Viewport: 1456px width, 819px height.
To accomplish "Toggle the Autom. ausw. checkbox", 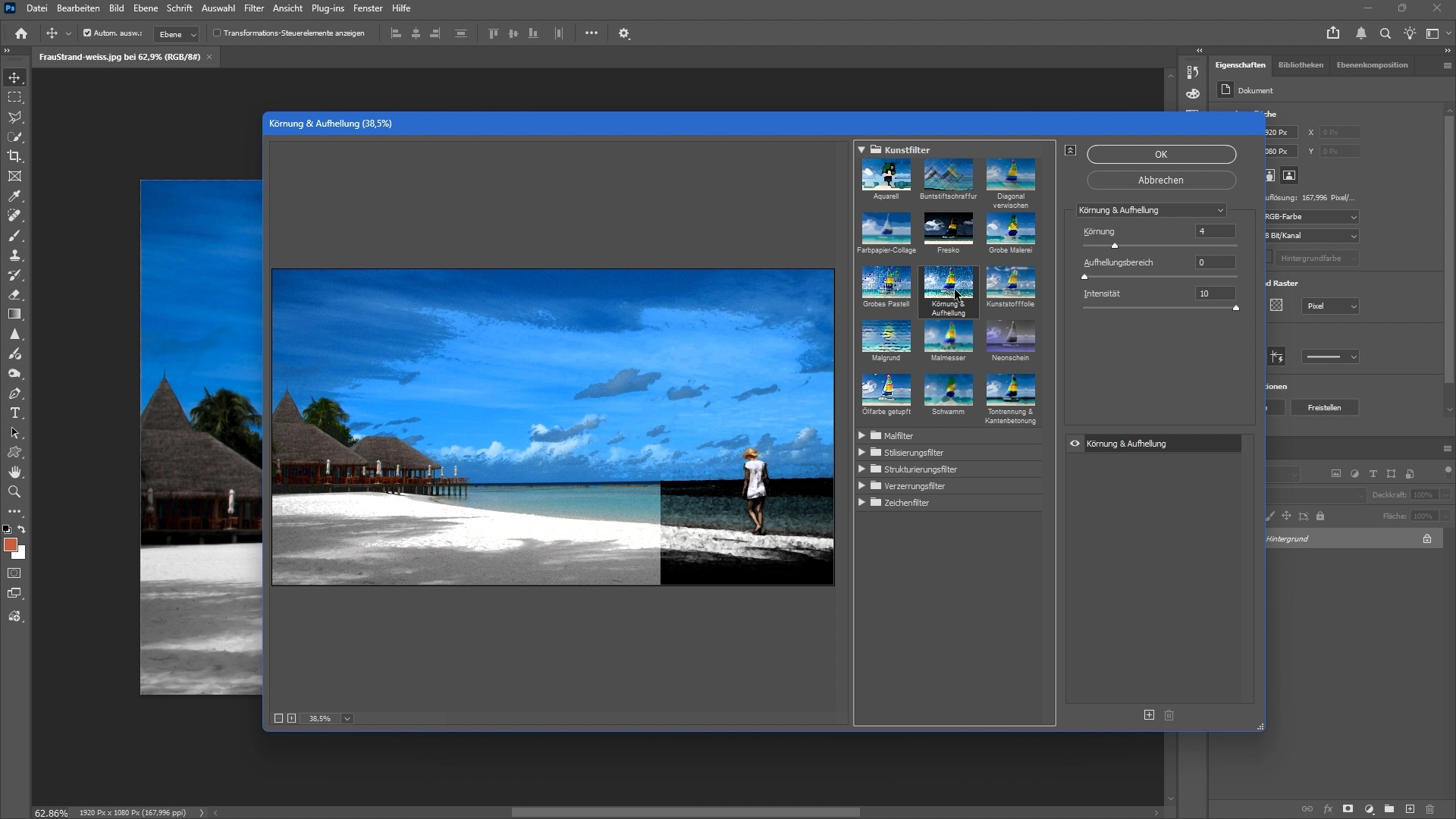I will coord(87,33).
